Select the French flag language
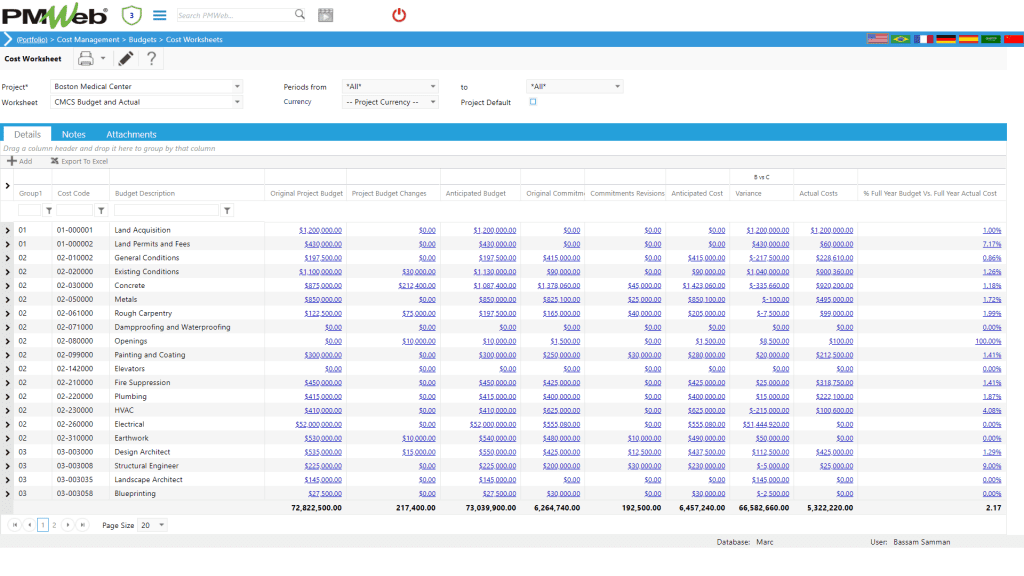 (x=923, y=39)
